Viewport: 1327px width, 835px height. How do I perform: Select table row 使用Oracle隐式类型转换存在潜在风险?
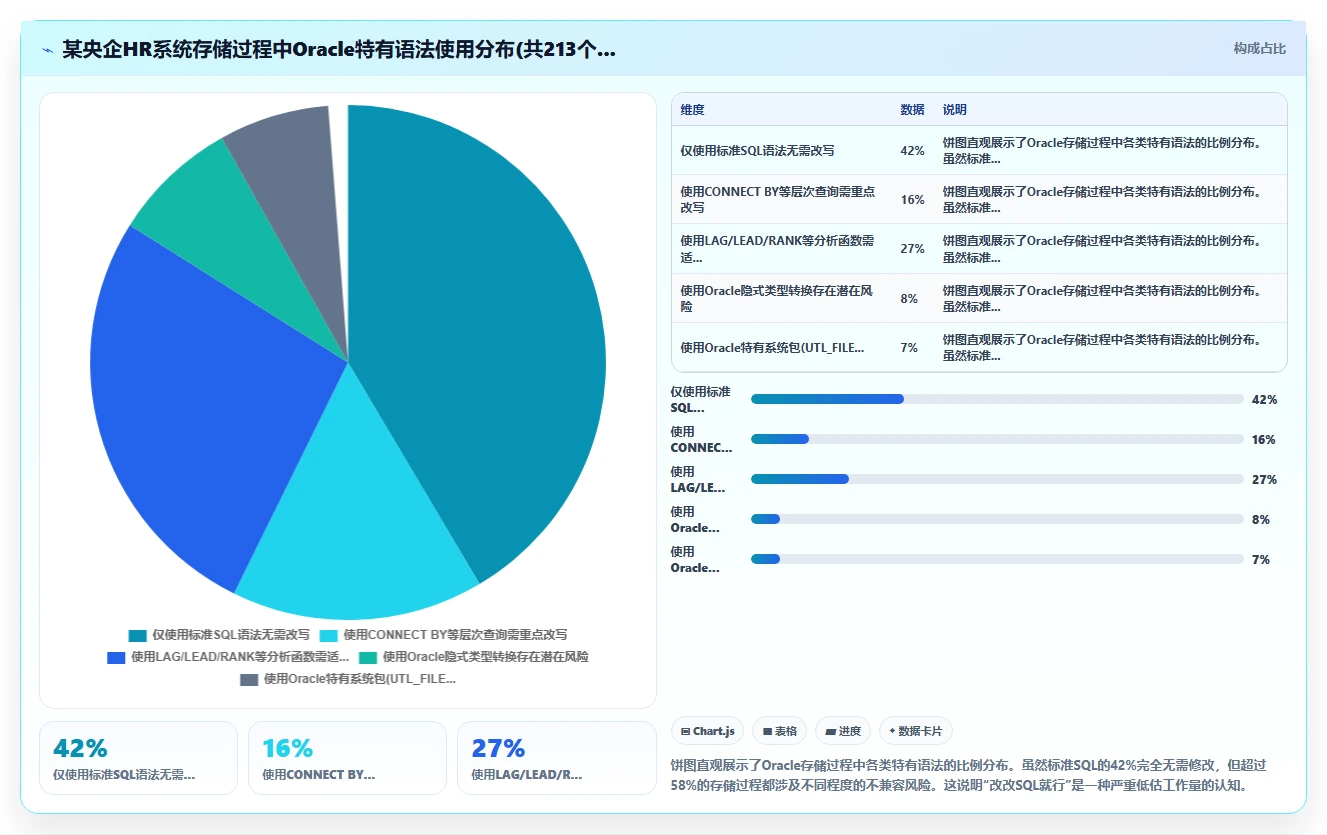[x=979, y=298]
